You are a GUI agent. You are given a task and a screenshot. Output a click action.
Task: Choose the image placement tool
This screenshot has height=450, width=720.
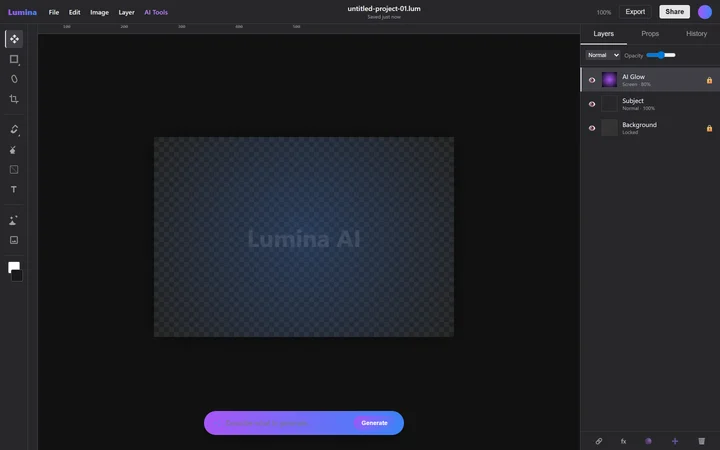click(14, 240)
